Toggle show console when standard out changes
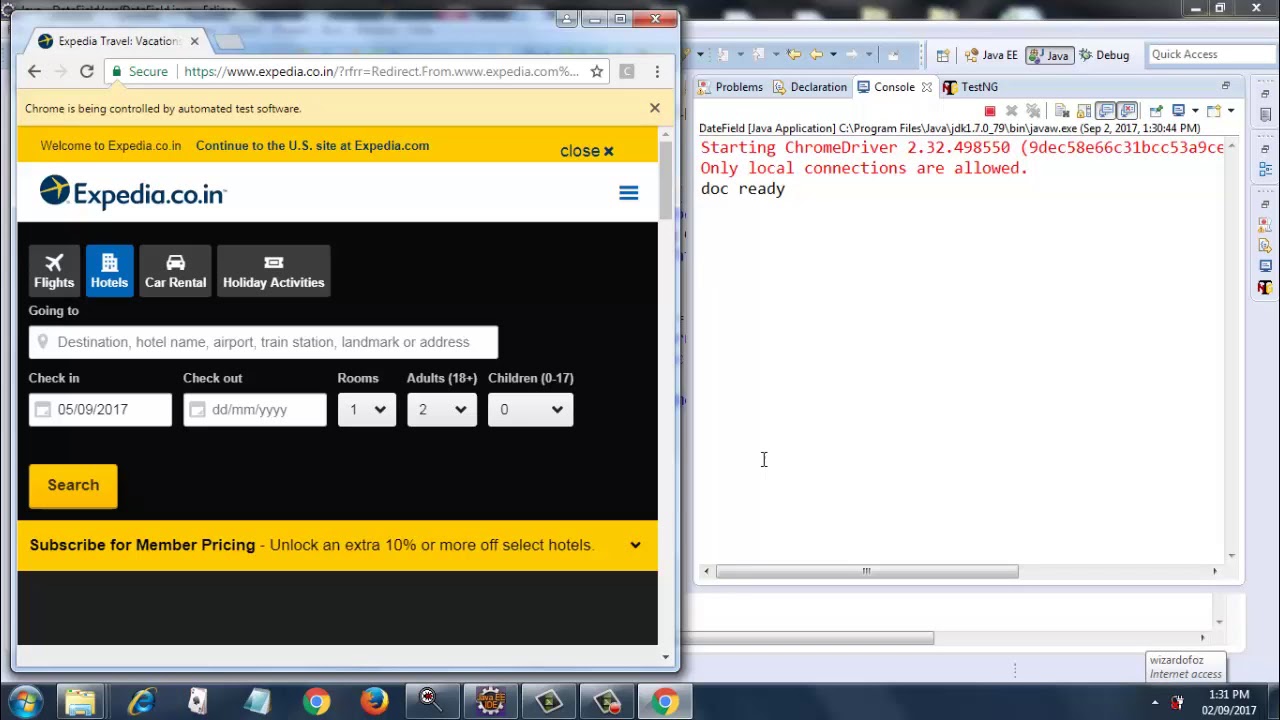The width and height of the screenshot is (1280, 720). click(x=1105, y=111)
